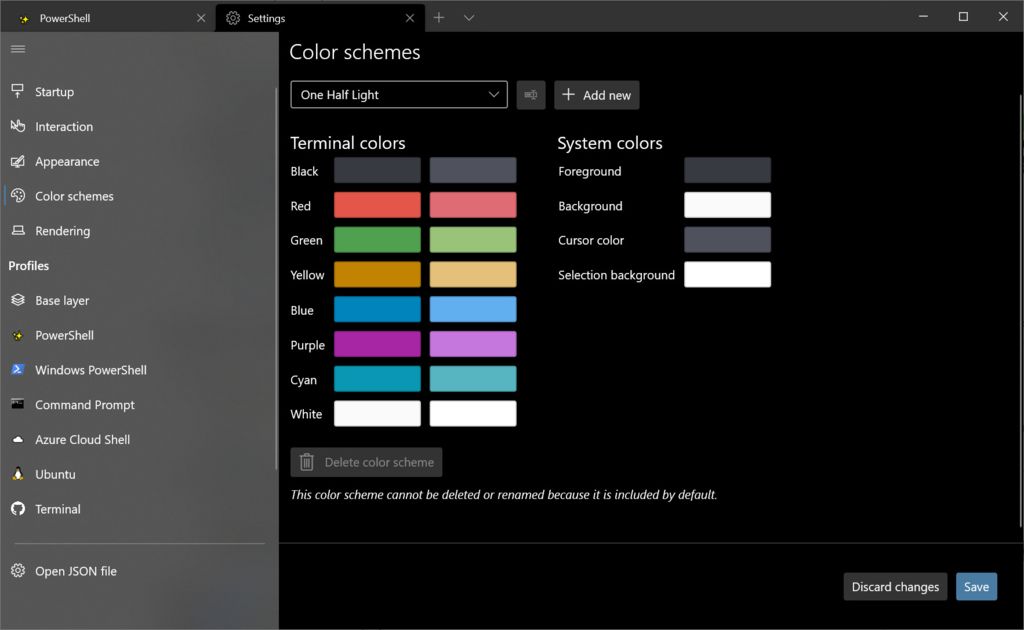The image size is (1024, 630).
Task: Click the Open JSON file gear icon
Action: coord(18,571)
